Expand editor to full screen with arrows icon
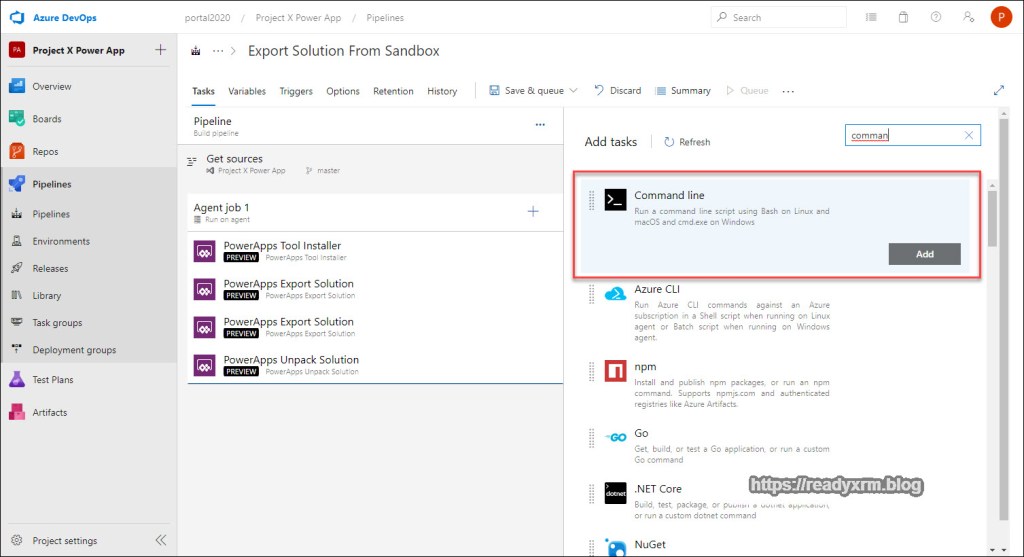This screenshot has width=1024, height=557. point(998,90)
